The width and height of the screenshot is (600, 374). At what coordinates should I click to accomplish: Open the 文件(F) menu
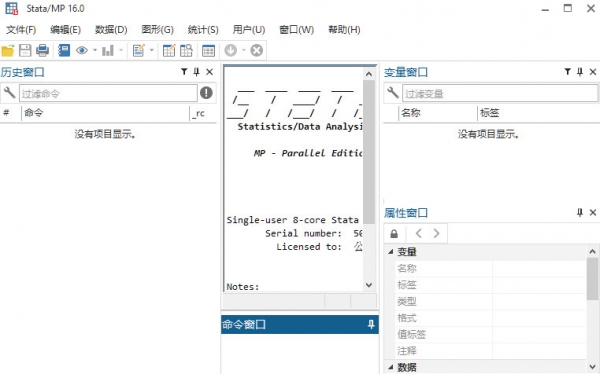(x=21, y=29)
